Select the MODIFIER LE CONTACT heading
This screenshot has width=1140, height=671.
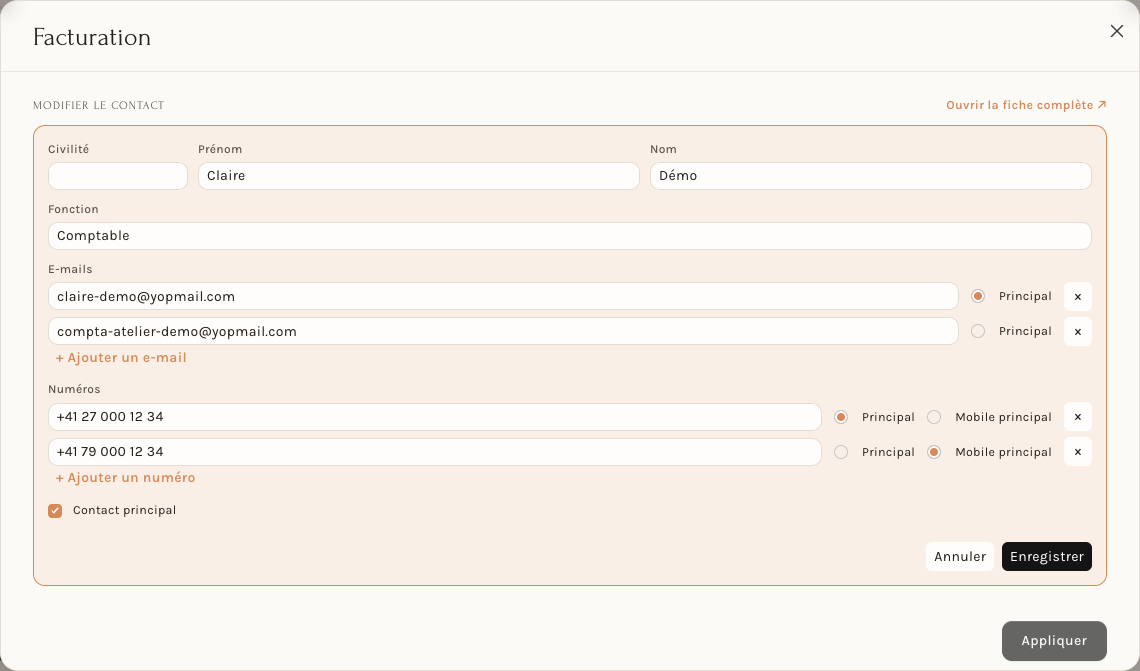coord(98,105)
